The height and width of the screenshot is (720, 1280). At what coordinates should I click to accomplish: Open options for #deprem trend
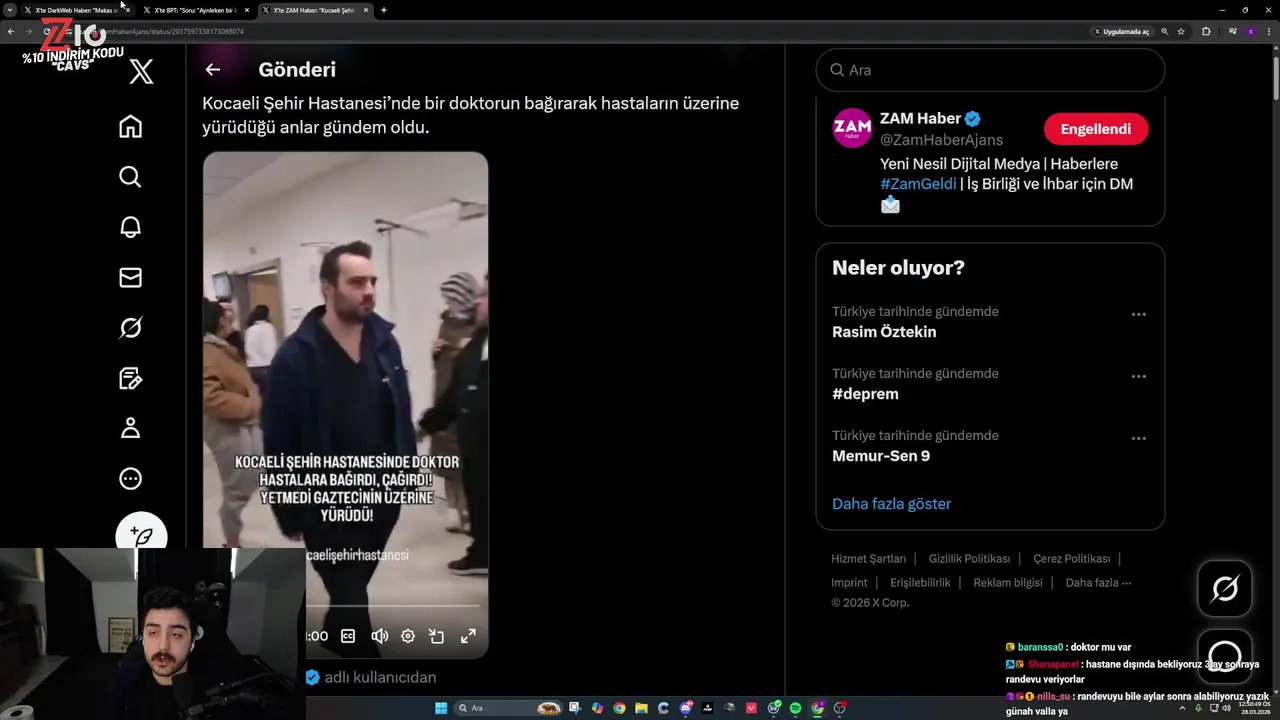click(x=1138, y=376)
